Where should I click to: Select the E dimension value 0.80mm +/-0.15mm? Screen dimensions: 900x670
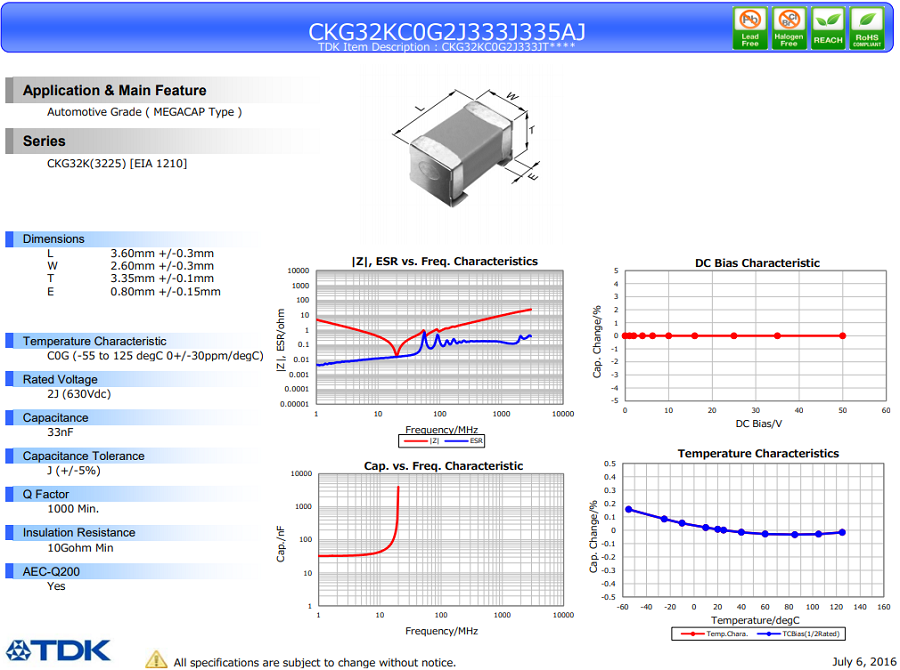pyautogui.click(x=166, y=292)
